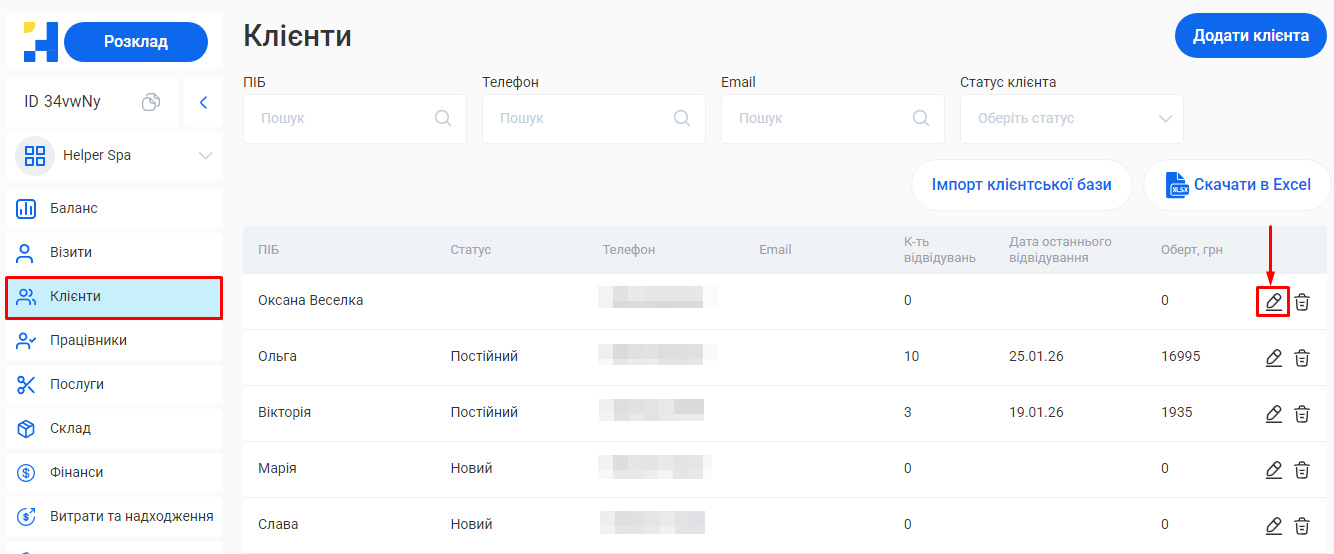This screenshot has height=554, width=1334.
Task: Open Послуги in the sidebar
Action: 114,385
